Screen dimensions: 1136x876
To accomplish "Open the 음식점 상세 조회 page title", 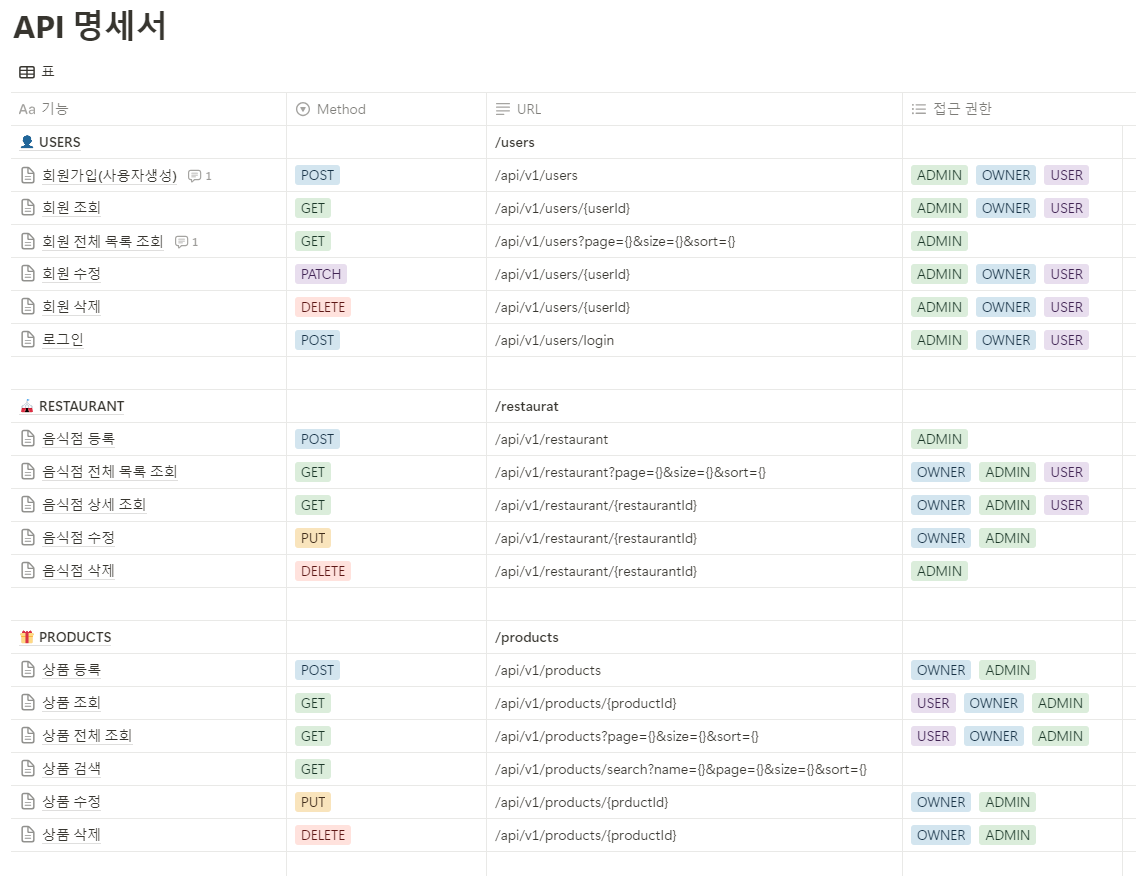I will 94,505.
